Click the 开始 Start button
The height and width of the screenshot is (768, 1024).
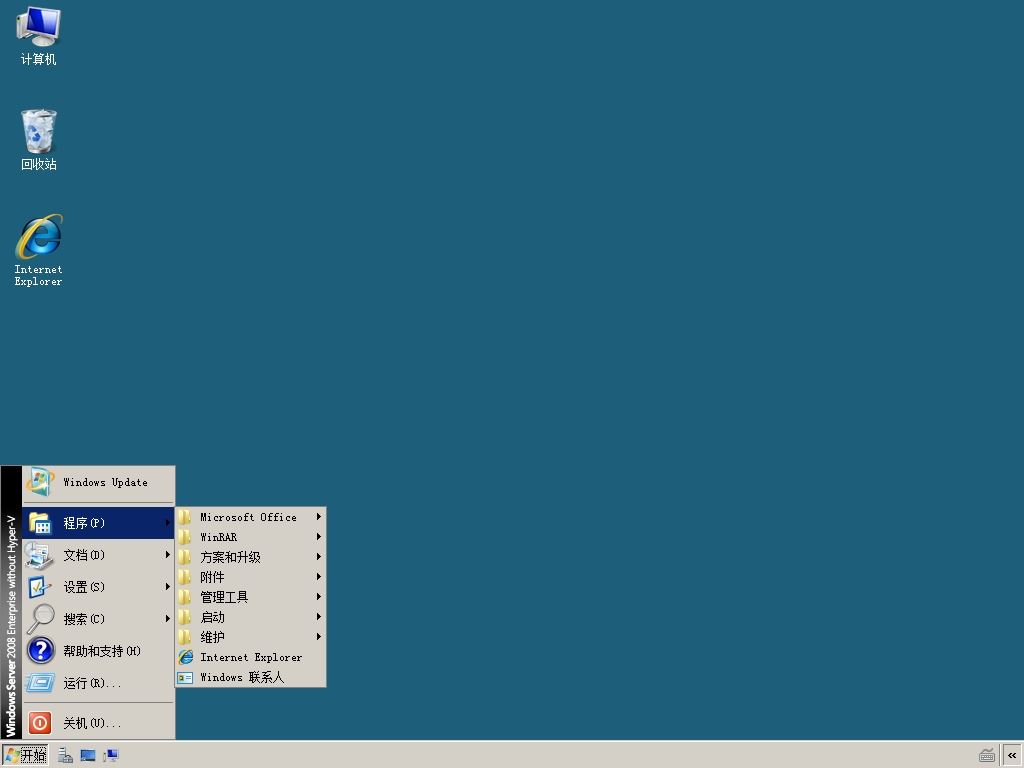pyautogui.click(x=25, y=756)
